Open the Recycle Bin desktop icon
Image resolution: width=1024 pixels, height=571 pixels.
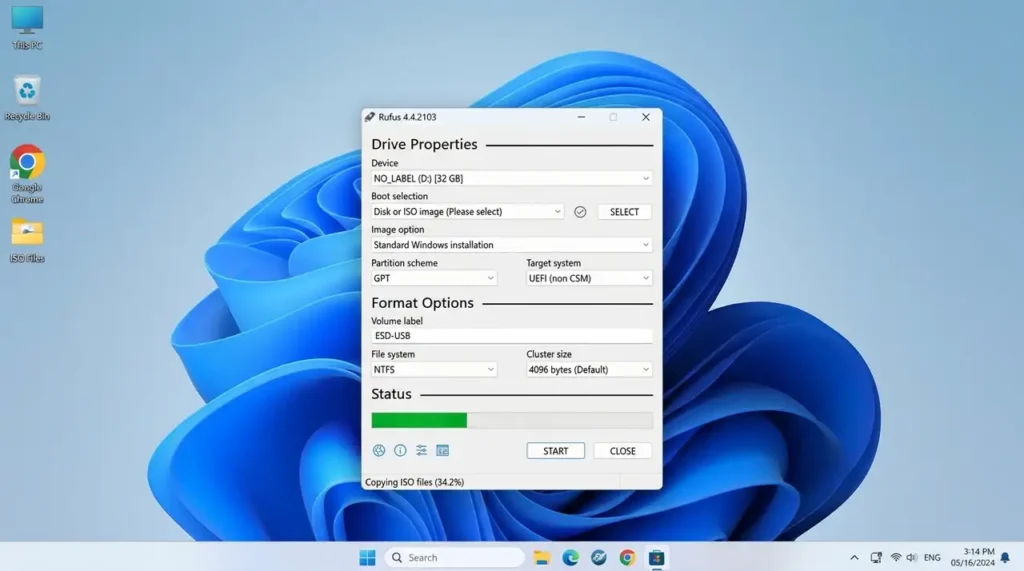click(x=27, y=99)
